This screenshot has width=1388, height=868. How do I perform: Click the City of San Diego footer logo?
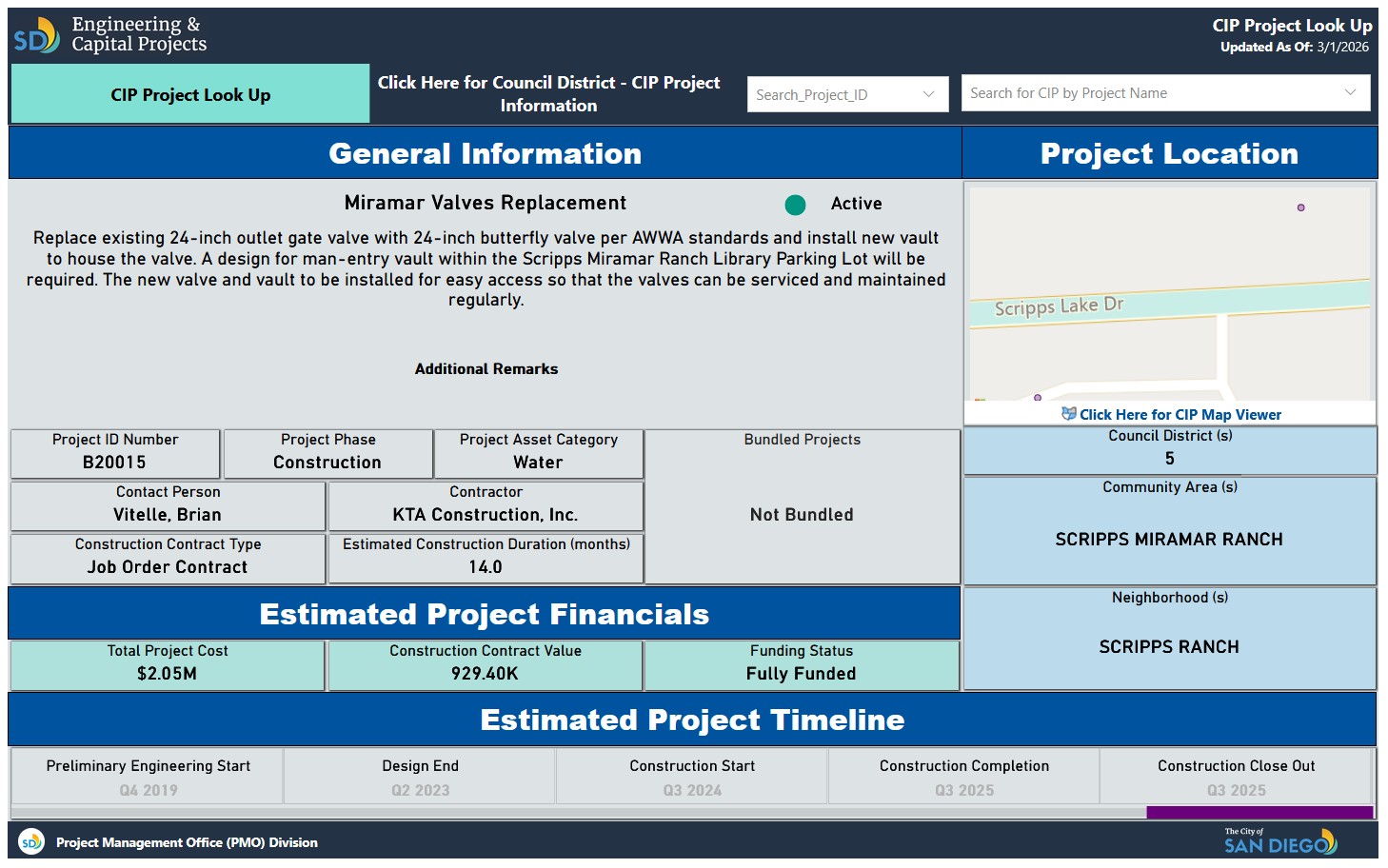coord(1279,841)
